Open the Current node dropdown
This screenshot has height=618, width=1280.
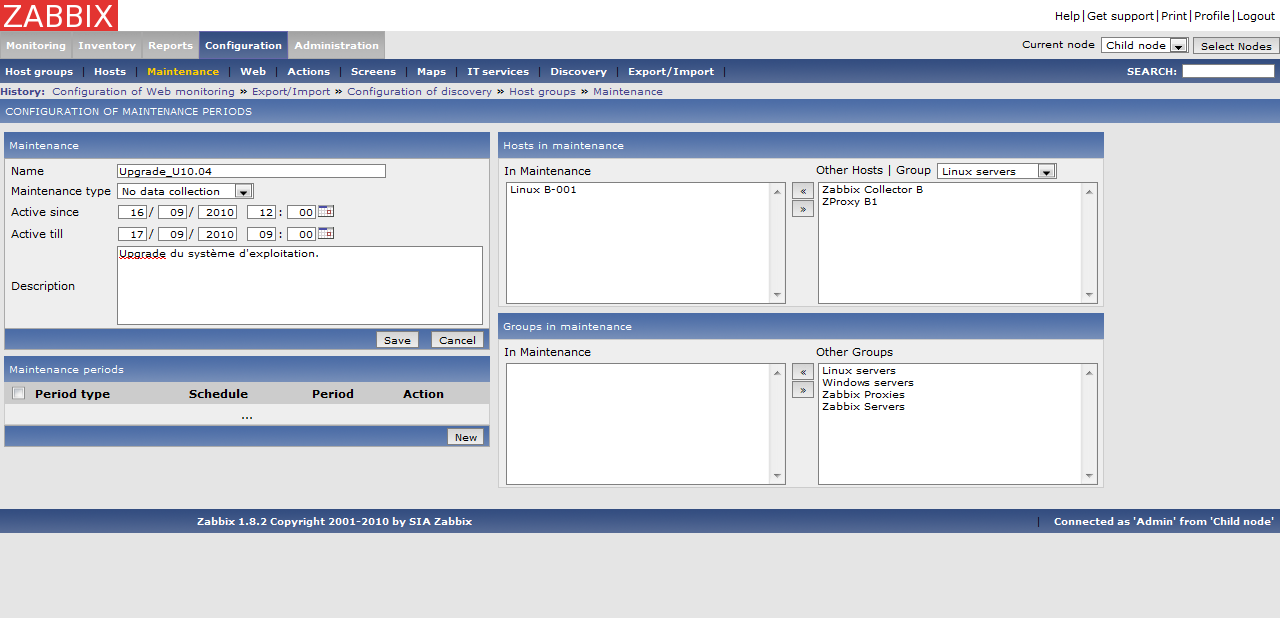coord(1177,46)
